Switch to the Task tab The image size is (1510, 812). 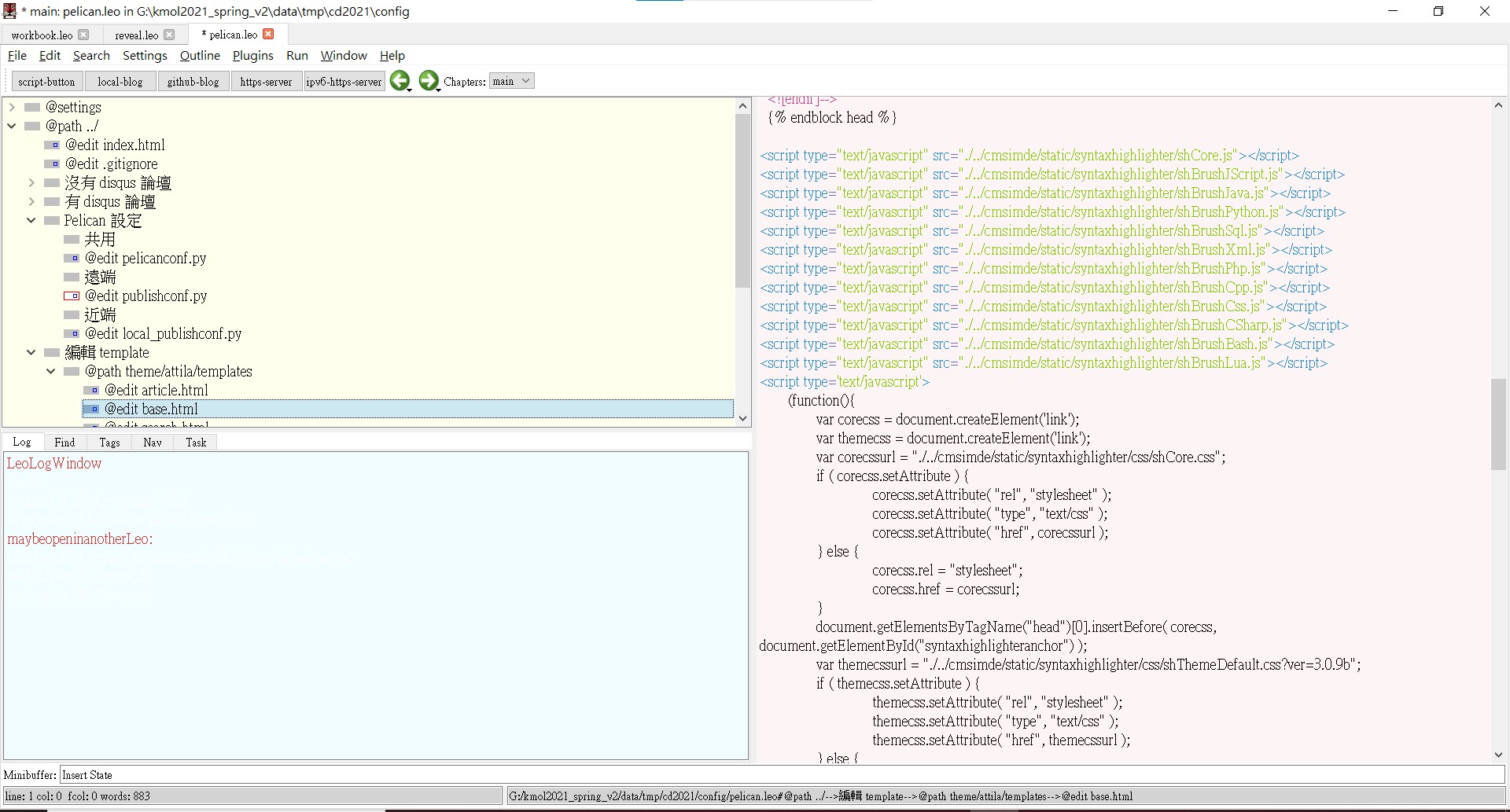tap(196, 442)
